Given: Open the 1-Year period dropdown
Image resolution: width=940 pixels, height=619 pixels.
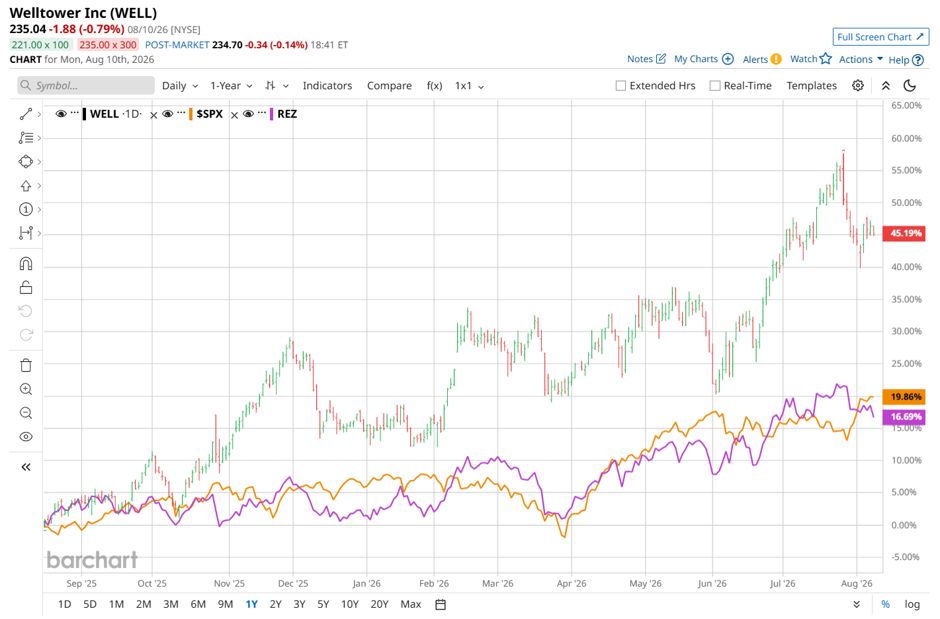Looking at the screenshot, I should click(231, 86).
